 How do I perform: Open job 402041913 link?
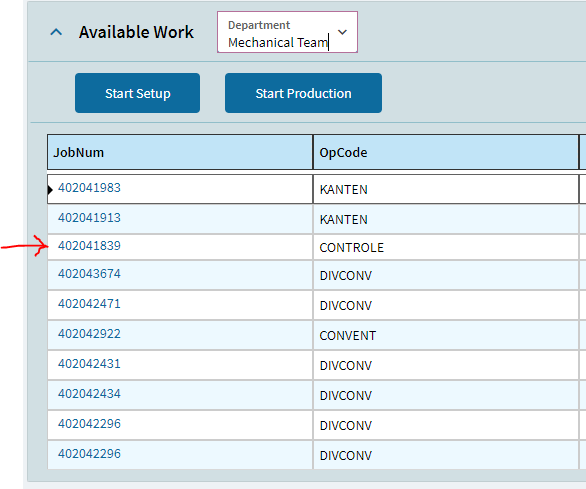point(89,218)
